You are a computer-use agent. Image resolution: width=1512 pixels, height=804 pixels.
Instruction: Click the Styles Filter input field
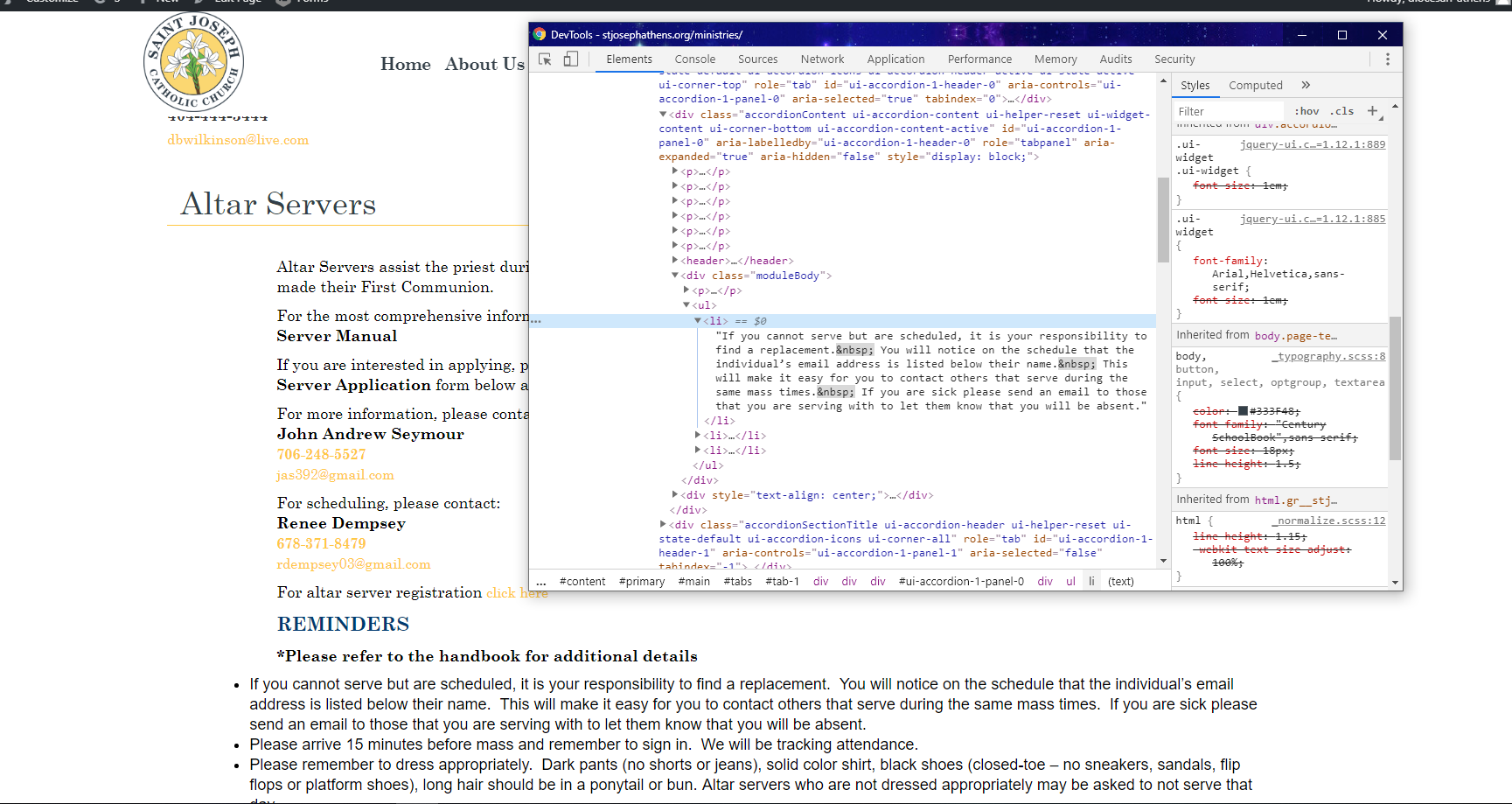click(1229, 111)
